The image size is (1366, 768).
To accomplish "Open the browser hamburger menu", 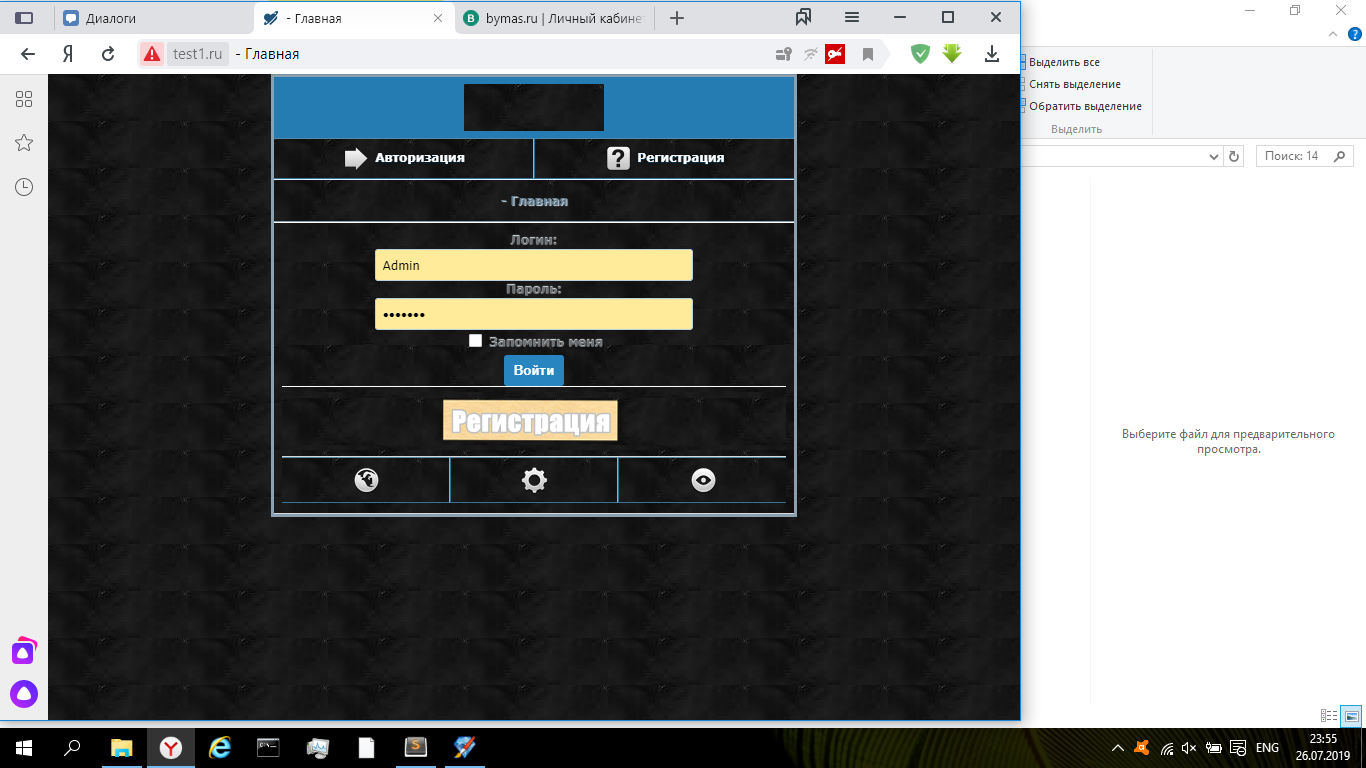I will (x=852, y=18).
